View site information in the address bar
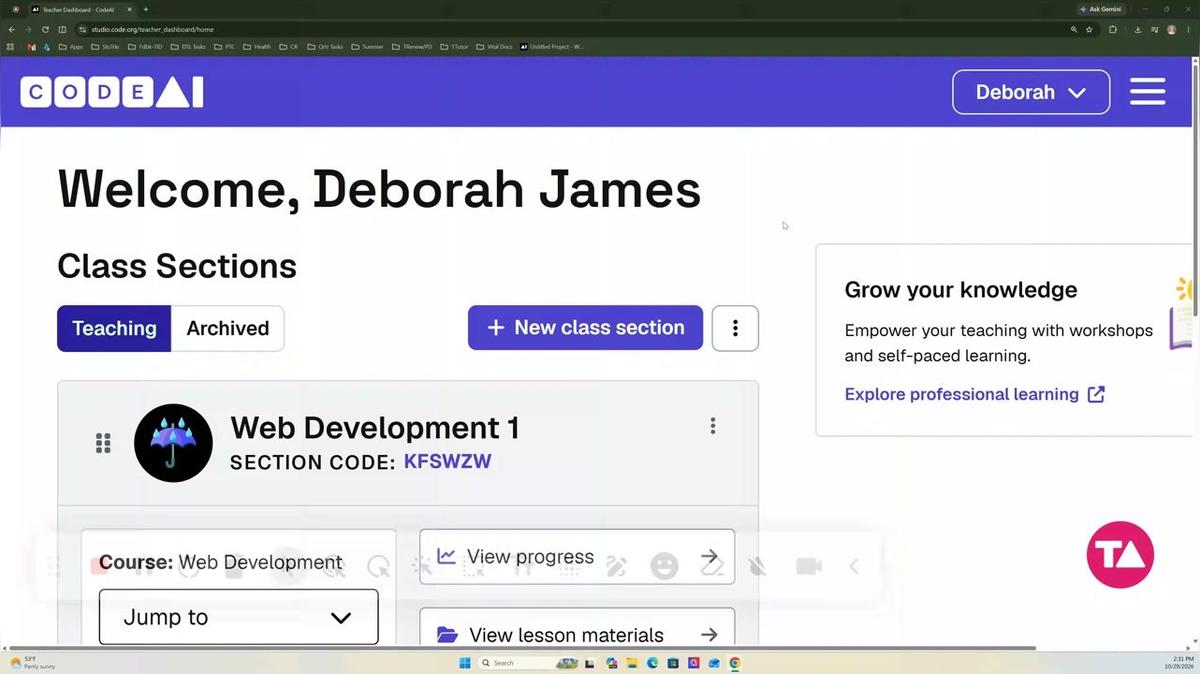Screen dimensions: 1200x674 [x=81, y=30]
